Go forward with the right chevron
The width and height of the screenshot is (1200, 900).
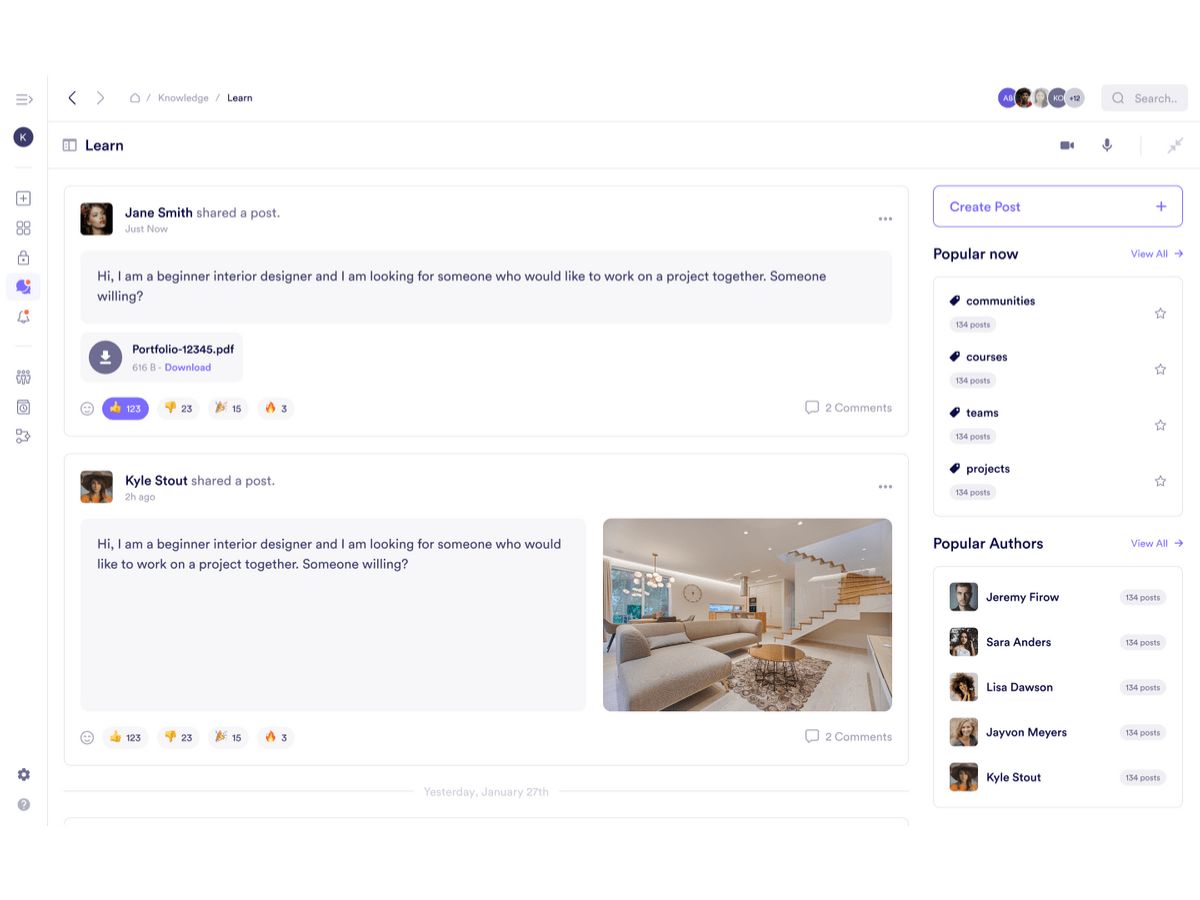click(100, 98)
